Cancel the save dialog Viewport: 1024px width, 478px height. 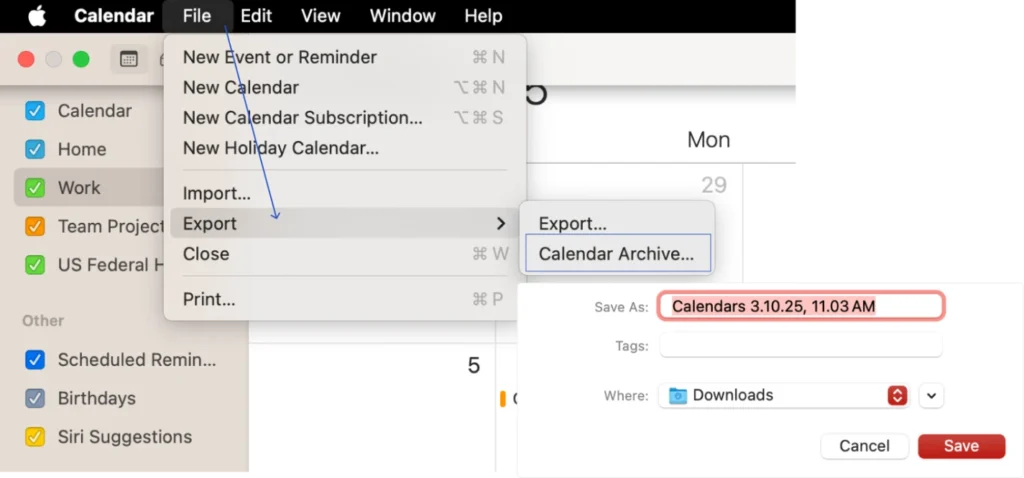coord(864,446)
